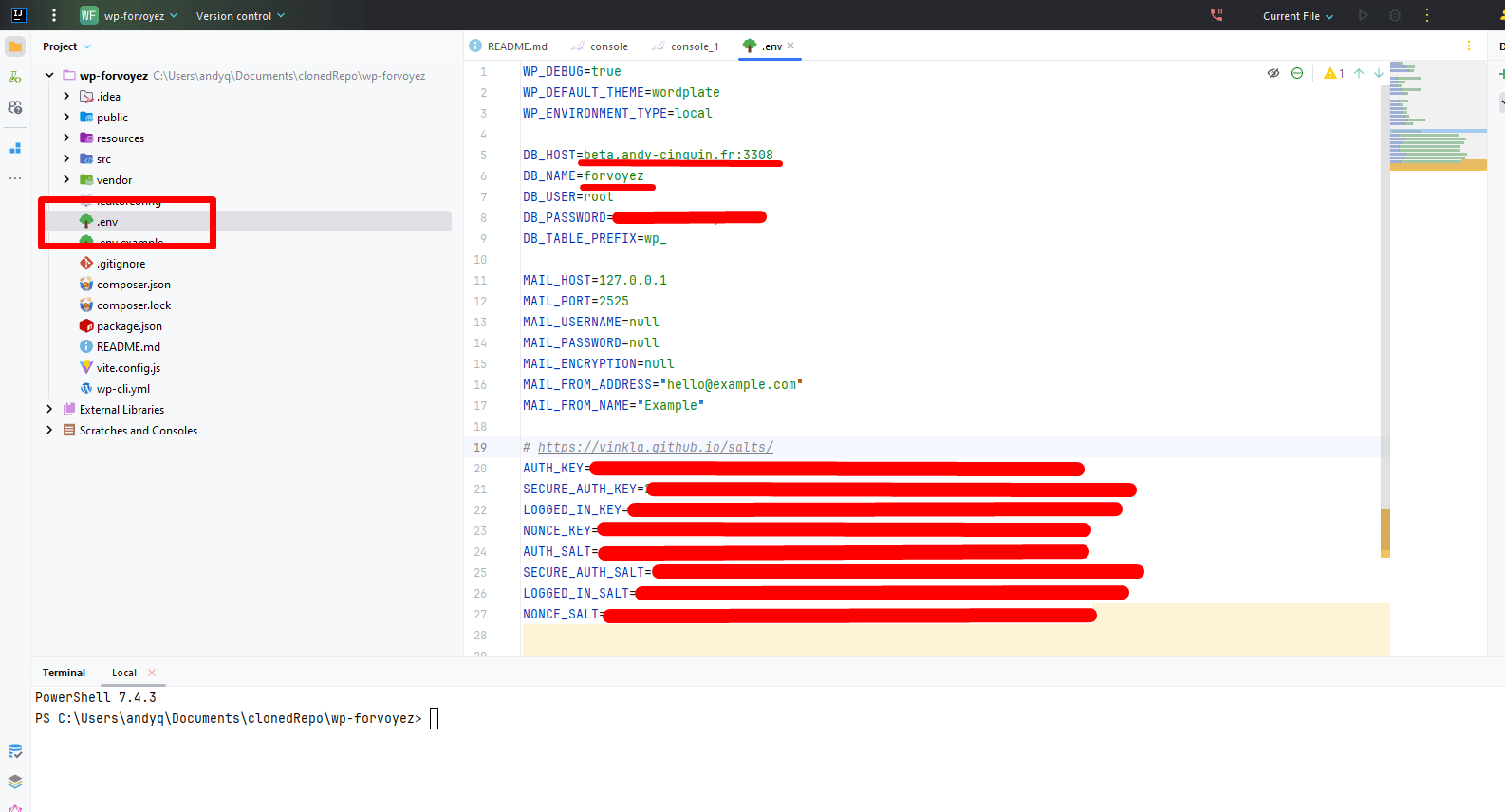Screen dimensions: 1505x812
Task: Switch to the console_1 editor tab
Action: (685, 46)
